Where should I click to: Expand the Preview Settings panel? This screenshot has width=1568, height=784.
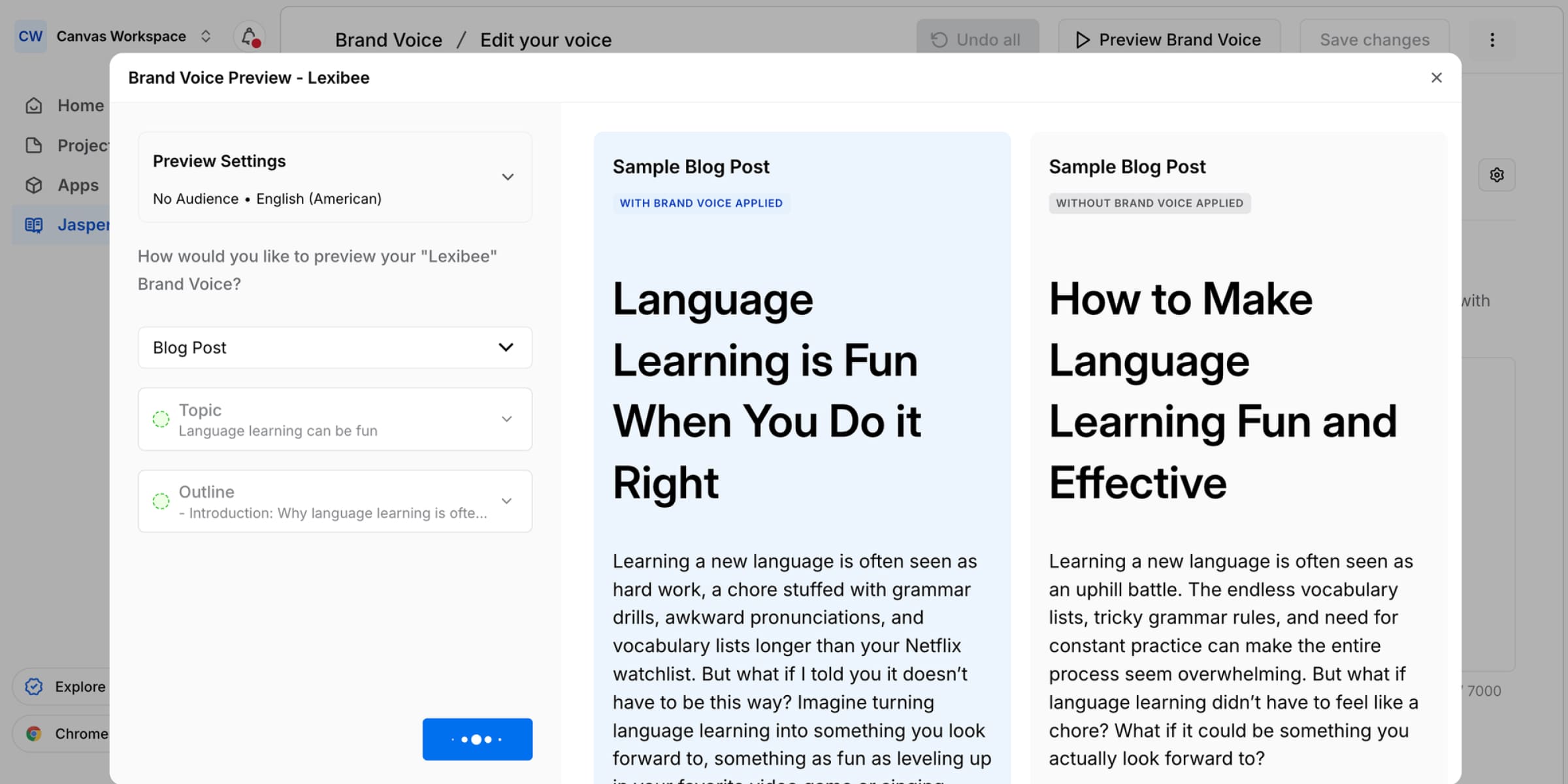[x=507, y=177]
